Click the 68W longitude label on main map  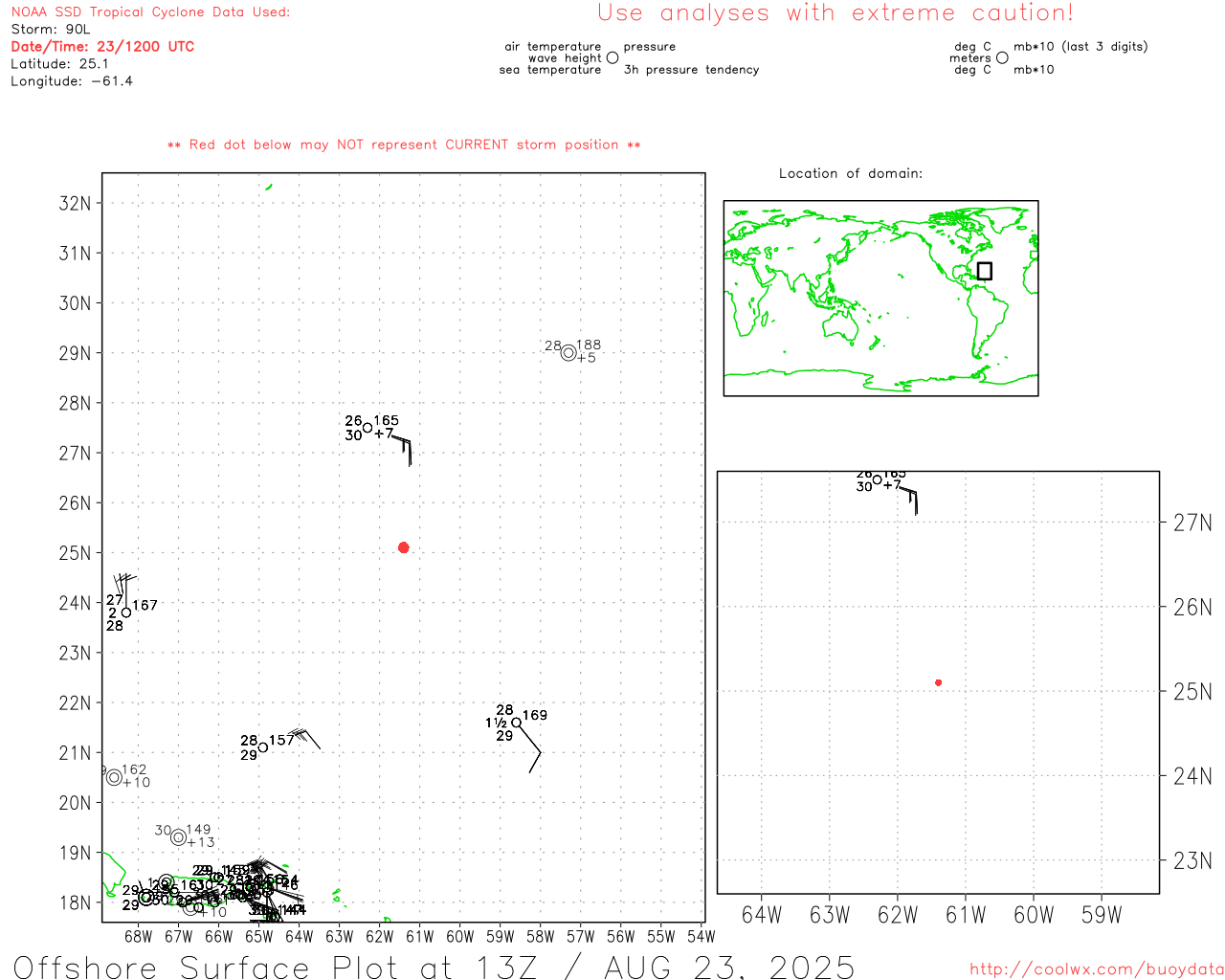(139, 936)
